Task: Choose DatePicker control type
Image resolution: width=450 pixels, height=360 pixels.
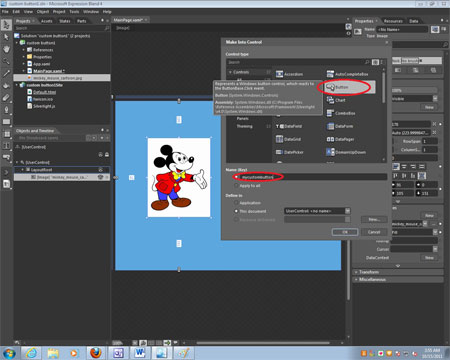Action: point(290,152)
